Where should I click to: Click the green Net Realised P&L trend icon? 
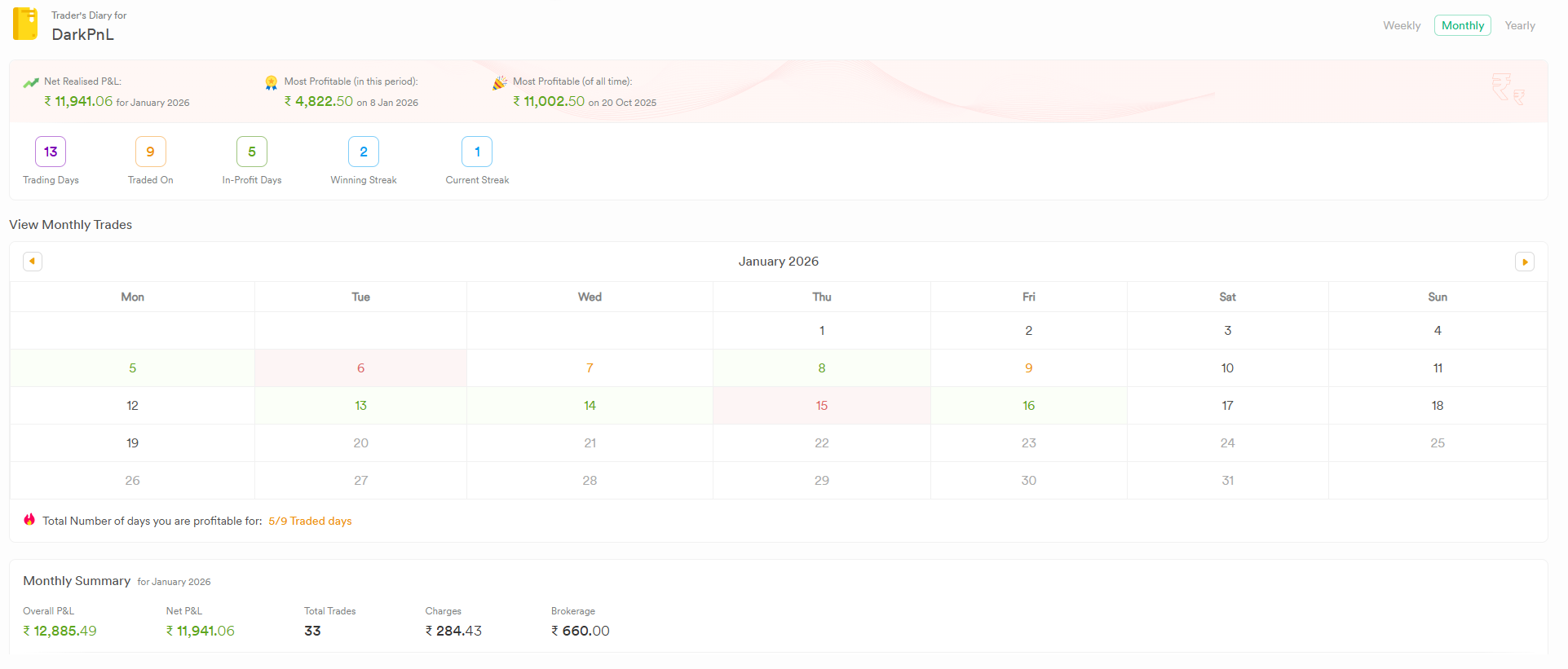click(x=31, y=82)
